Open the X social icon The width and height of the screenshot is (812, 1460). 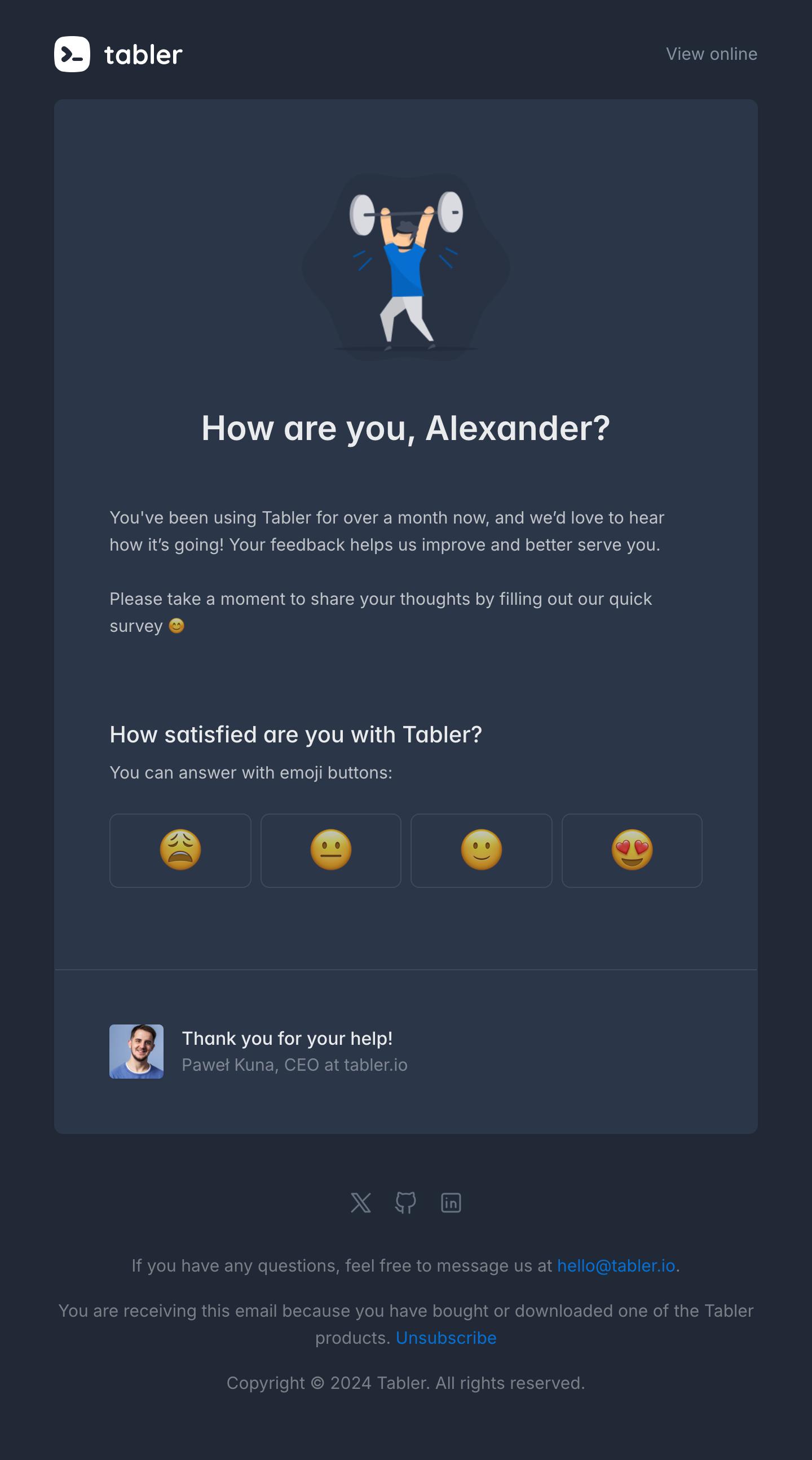pos(361,1202)
